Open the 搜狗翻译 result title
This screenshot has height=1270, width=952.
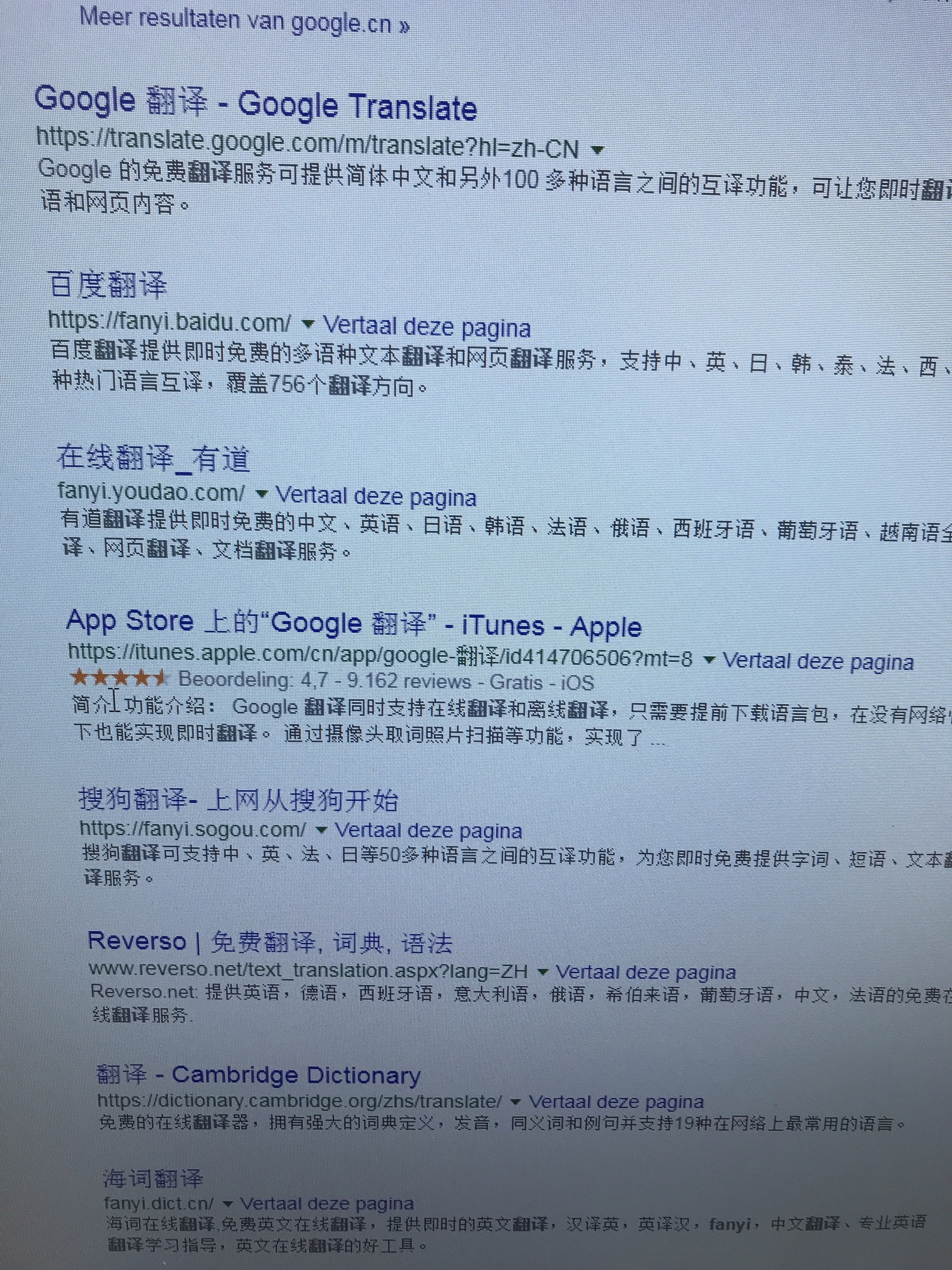[x=238, y=800]
